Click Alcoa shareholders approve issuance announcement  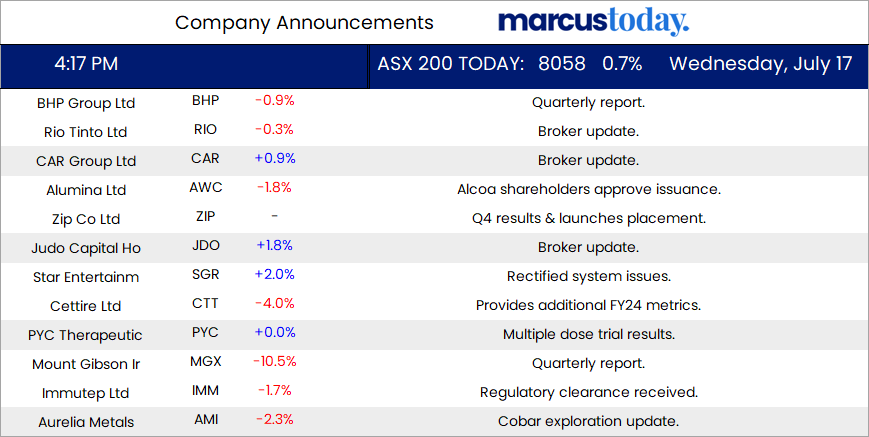pyautogui.click(x=588, y=189)
